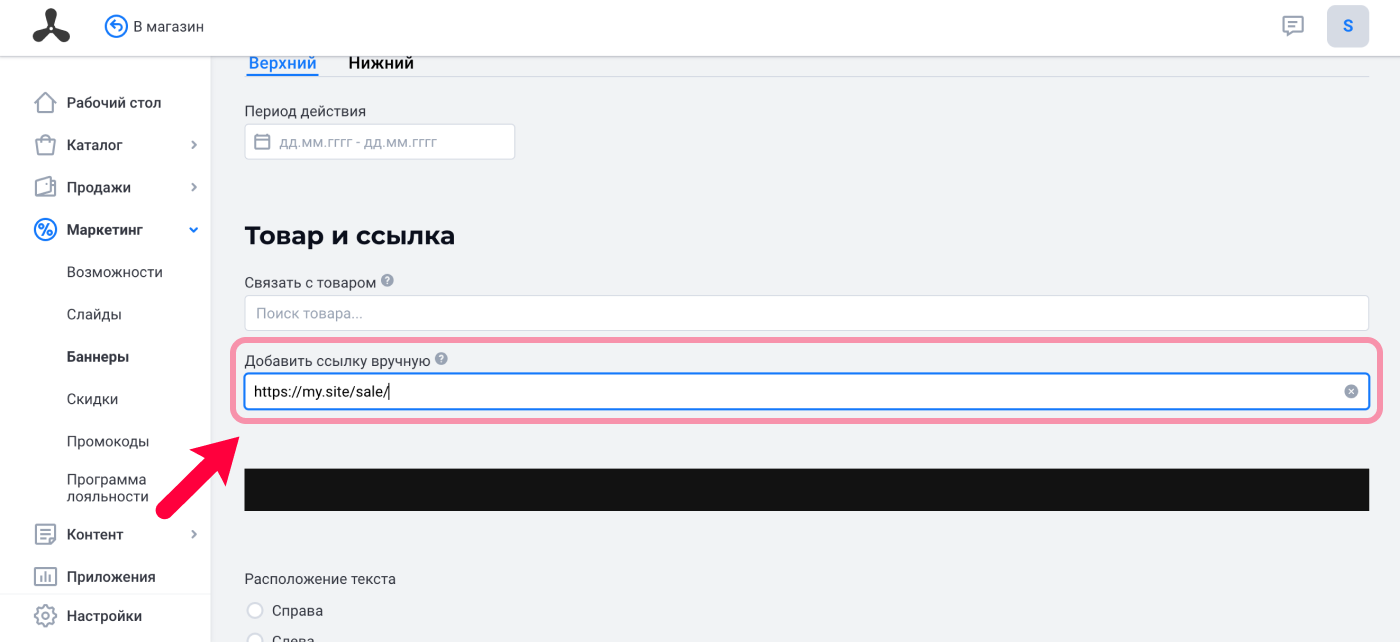Click the user avatar labeled S
Viewport: 1400px width, 642px height.
pos(1348,26)
